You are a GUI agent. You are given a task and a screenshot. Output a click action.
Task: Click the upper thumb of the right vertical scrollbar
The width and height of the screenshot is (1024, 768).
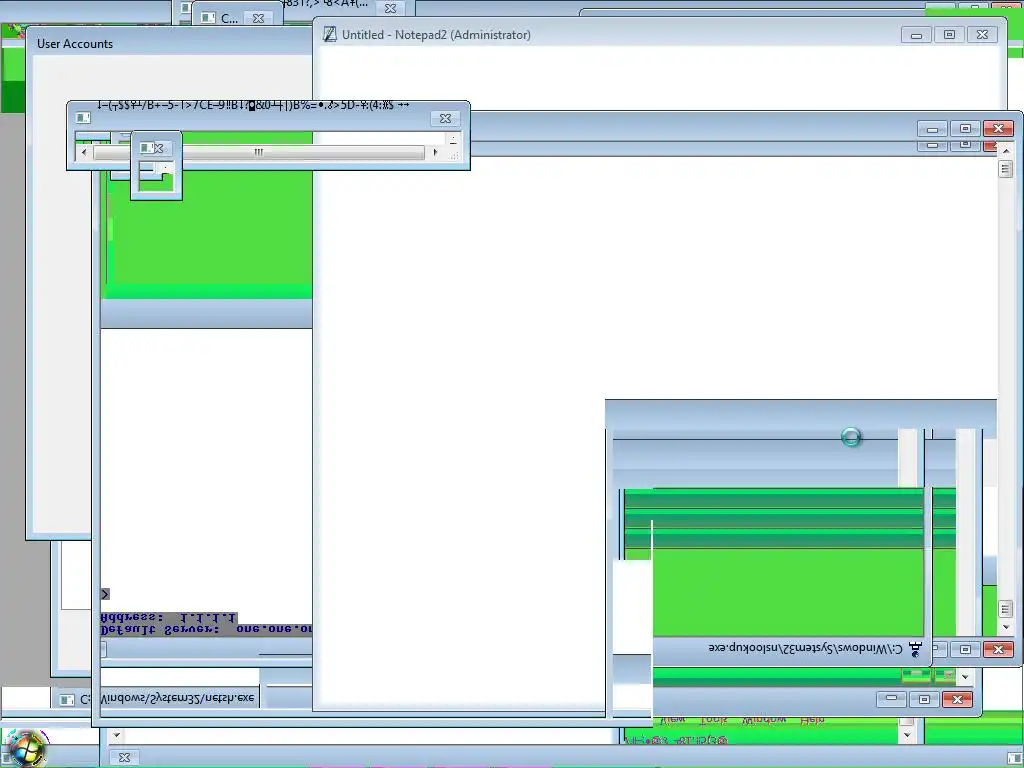[x=1006, y=168]
